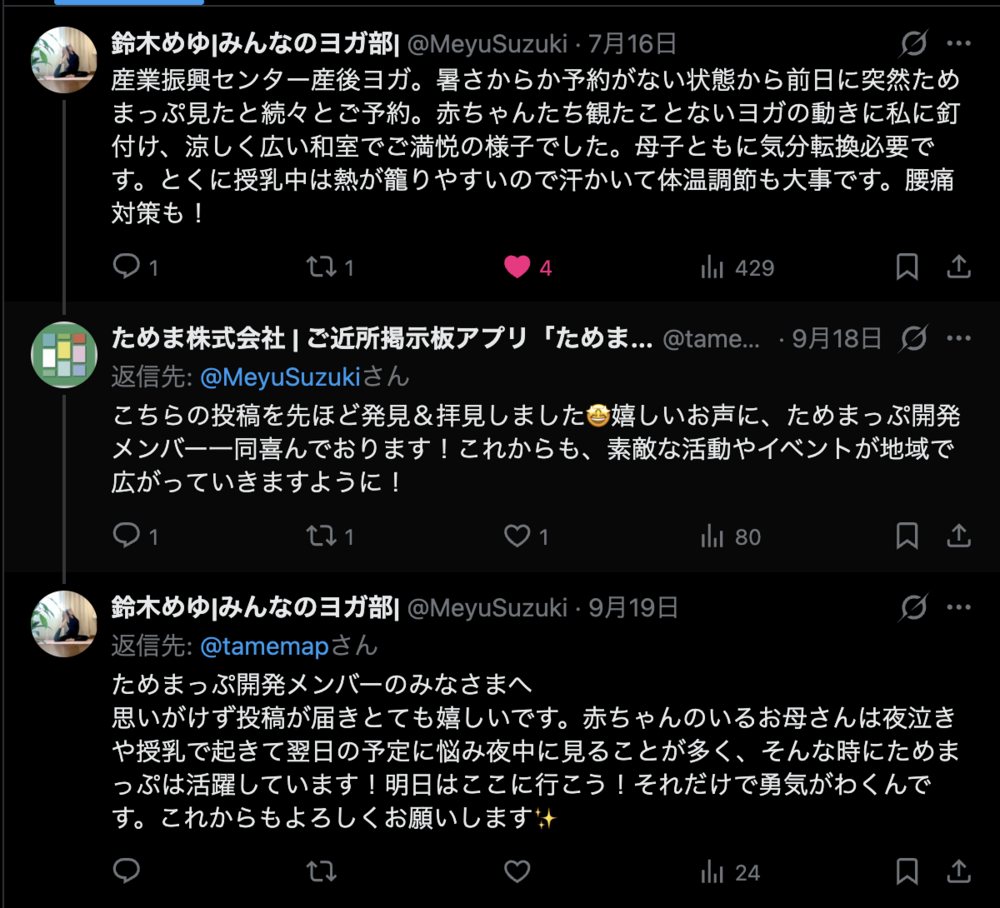Open ためま株式会社 profile avatar
Screen dimensions: 1000x908
coord(64,355)
